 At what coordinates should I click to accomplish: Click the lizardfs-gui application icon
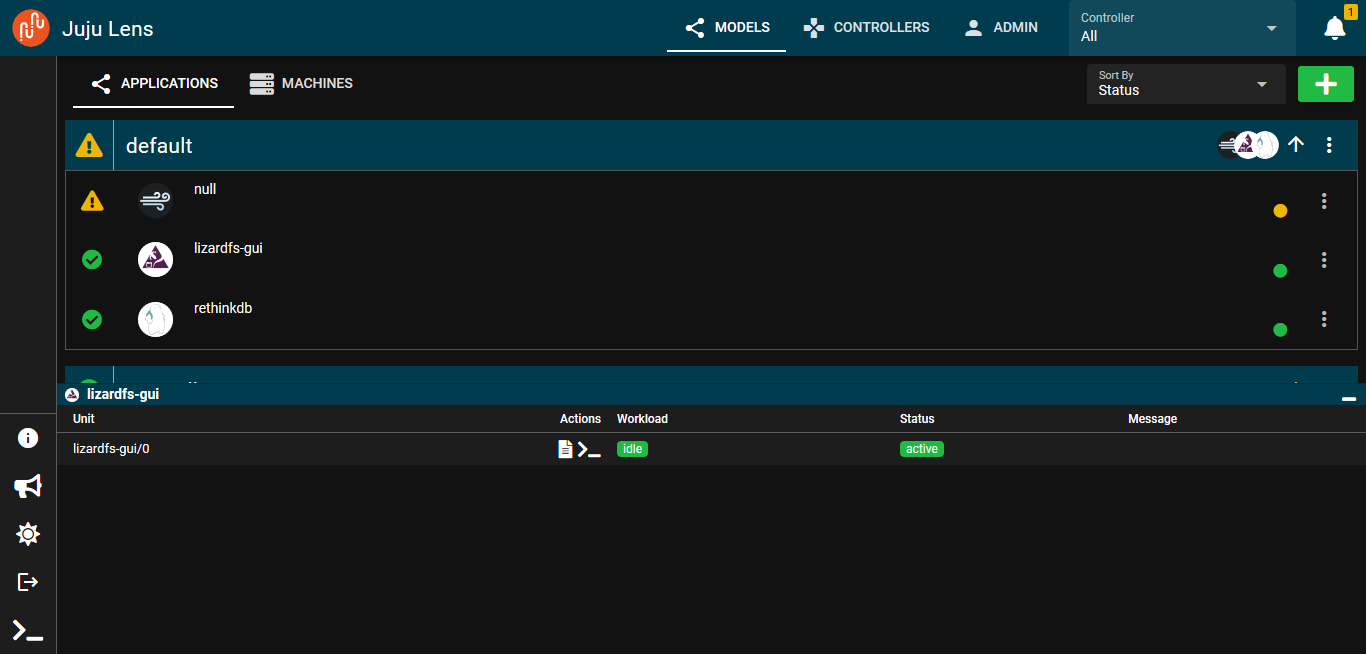(x=155, y=260)
